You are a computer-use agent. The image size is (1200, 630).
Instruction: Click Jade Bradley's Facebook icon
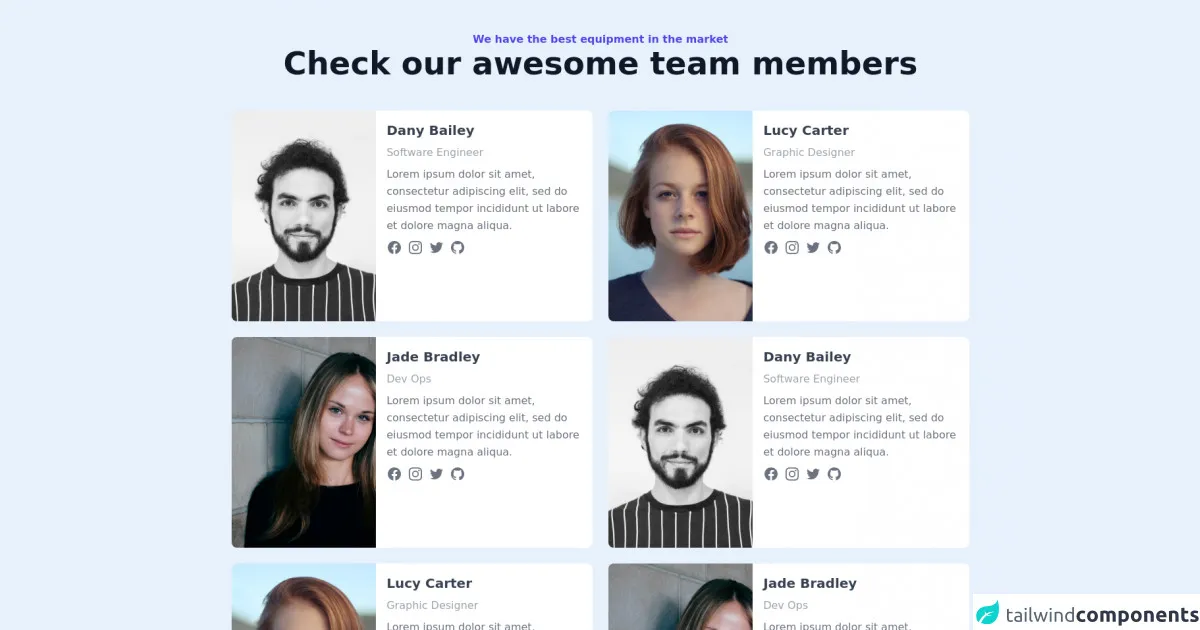pyautogui.click(x=394, y=474)
